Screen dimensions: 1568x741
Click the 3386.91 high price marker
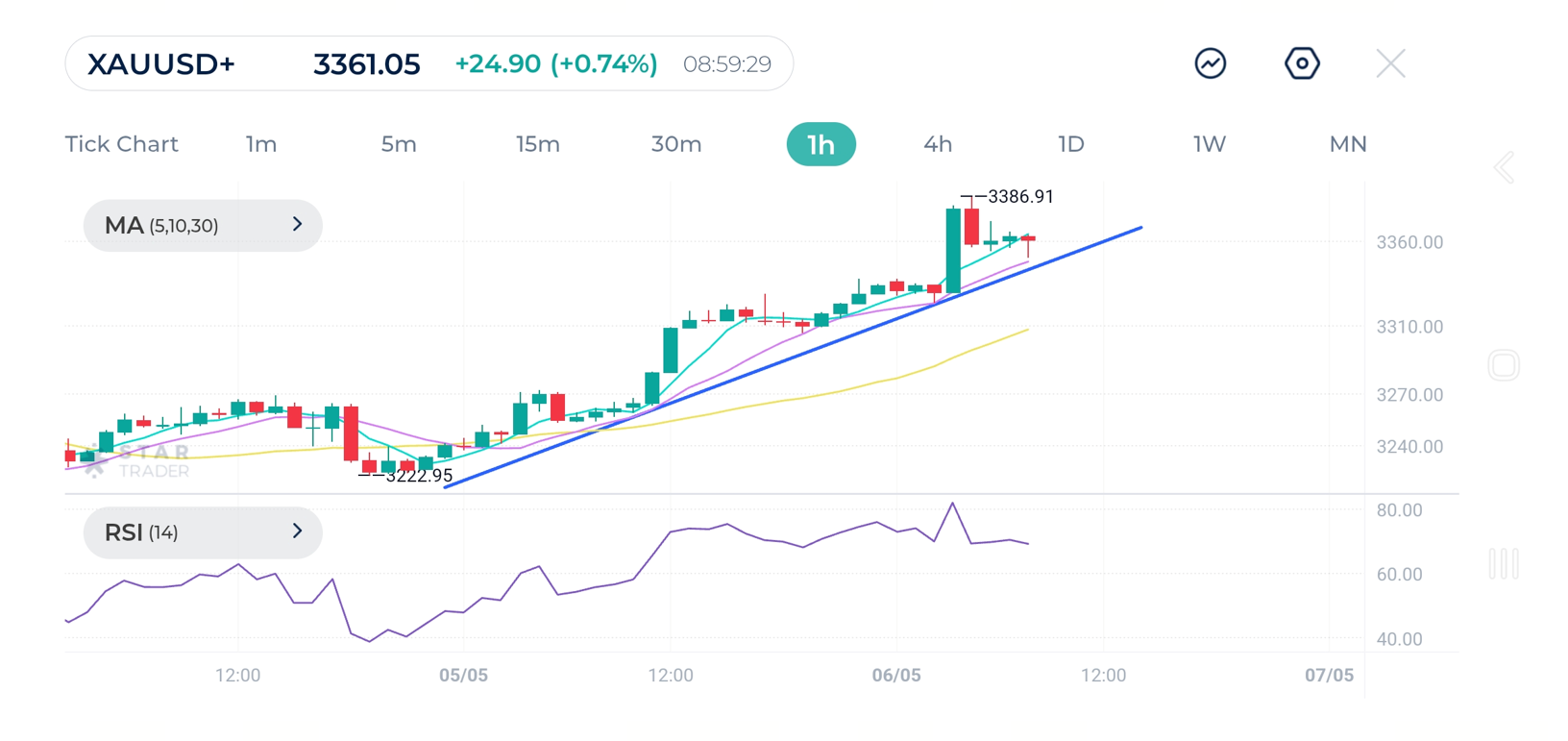1019,197
